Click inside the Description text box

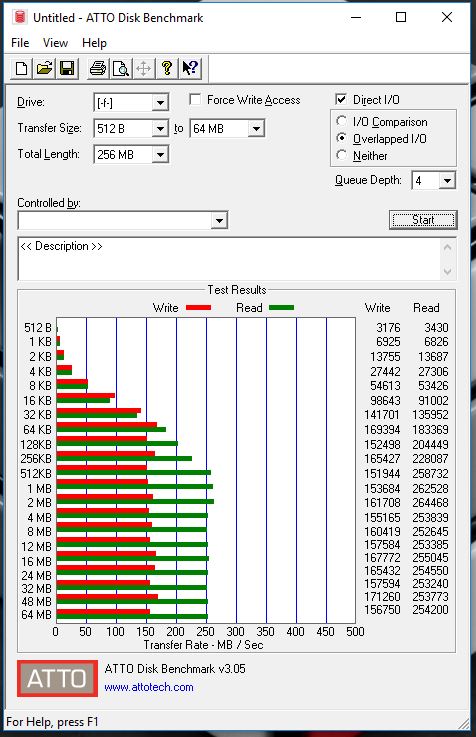click(229, 259)
